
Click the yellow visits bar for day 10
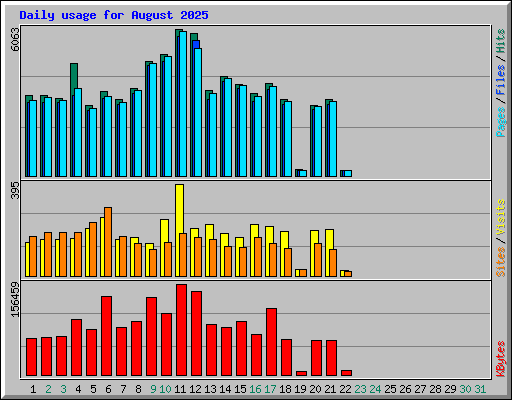pyautogui.click(x=164, y=231)
